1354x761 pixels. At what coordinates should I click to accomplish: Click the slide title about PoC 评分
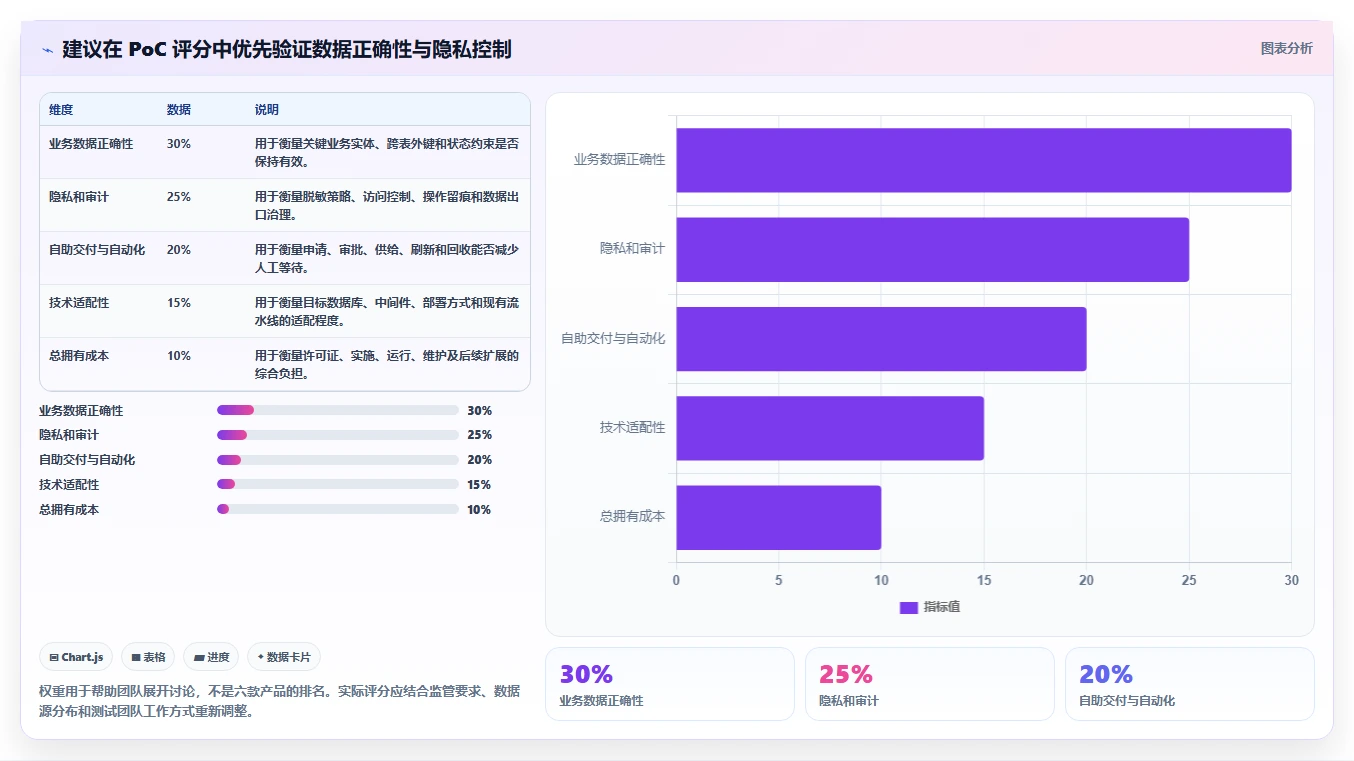click(287, 49)
